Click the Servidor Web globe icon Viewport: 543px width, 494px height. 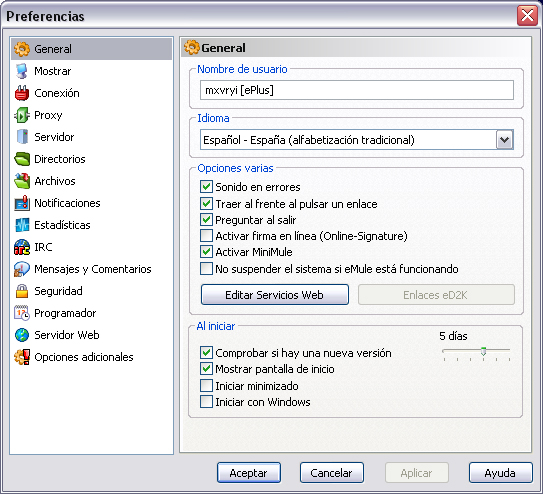(22, 335)
